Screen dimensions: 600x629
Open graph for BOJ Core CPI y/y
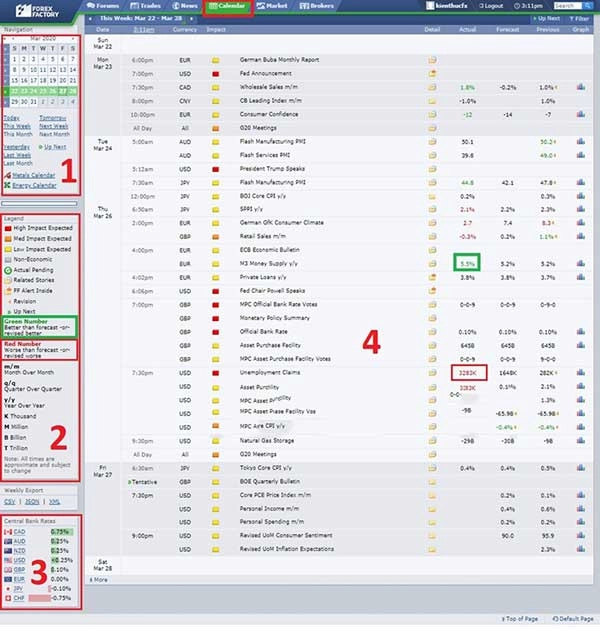tap(581, 196)
